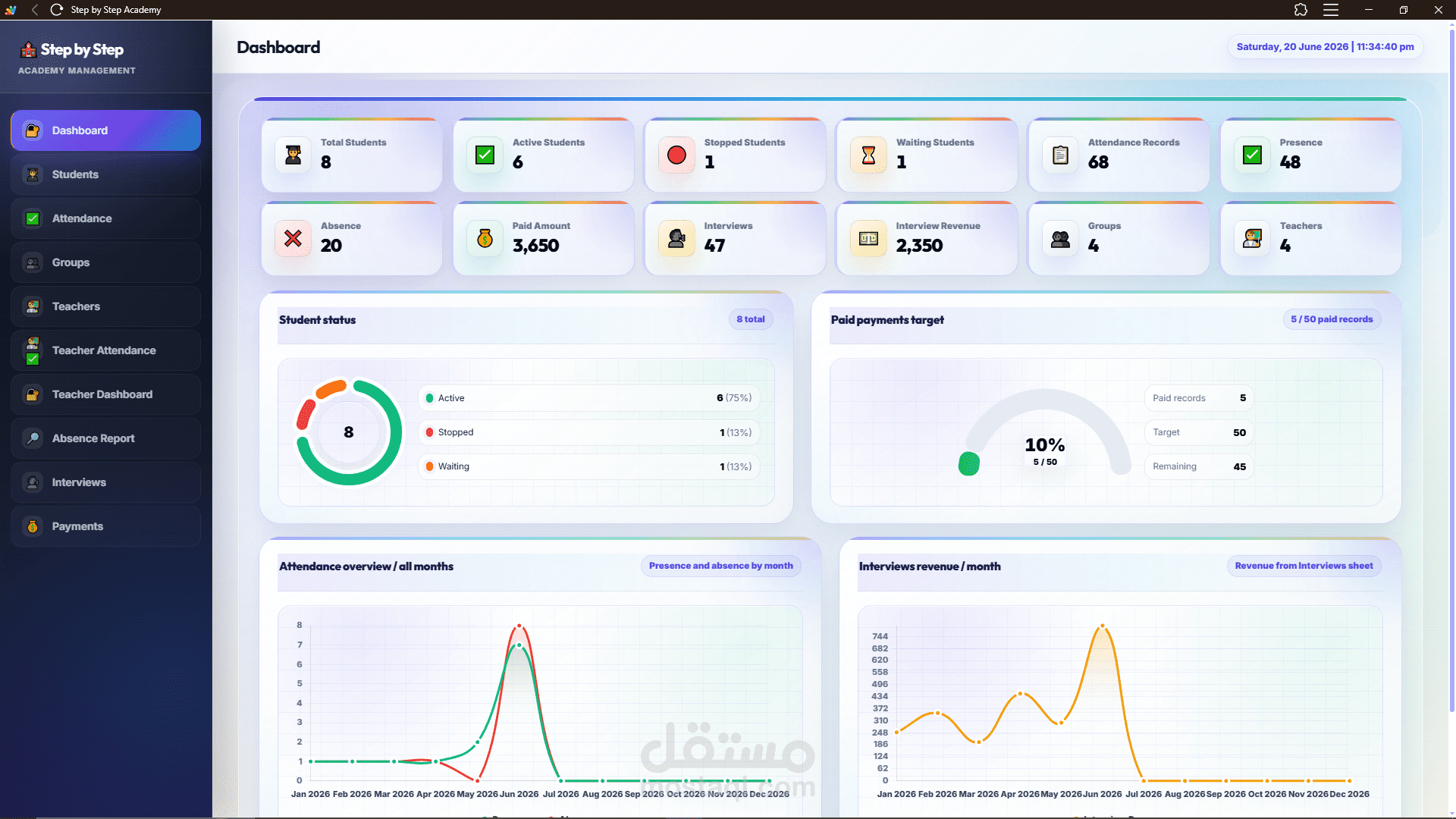Viewport: 1456px width, 819px height.
Task: Click the Absence Report magnifier icon
Action: tap(33, 438)
